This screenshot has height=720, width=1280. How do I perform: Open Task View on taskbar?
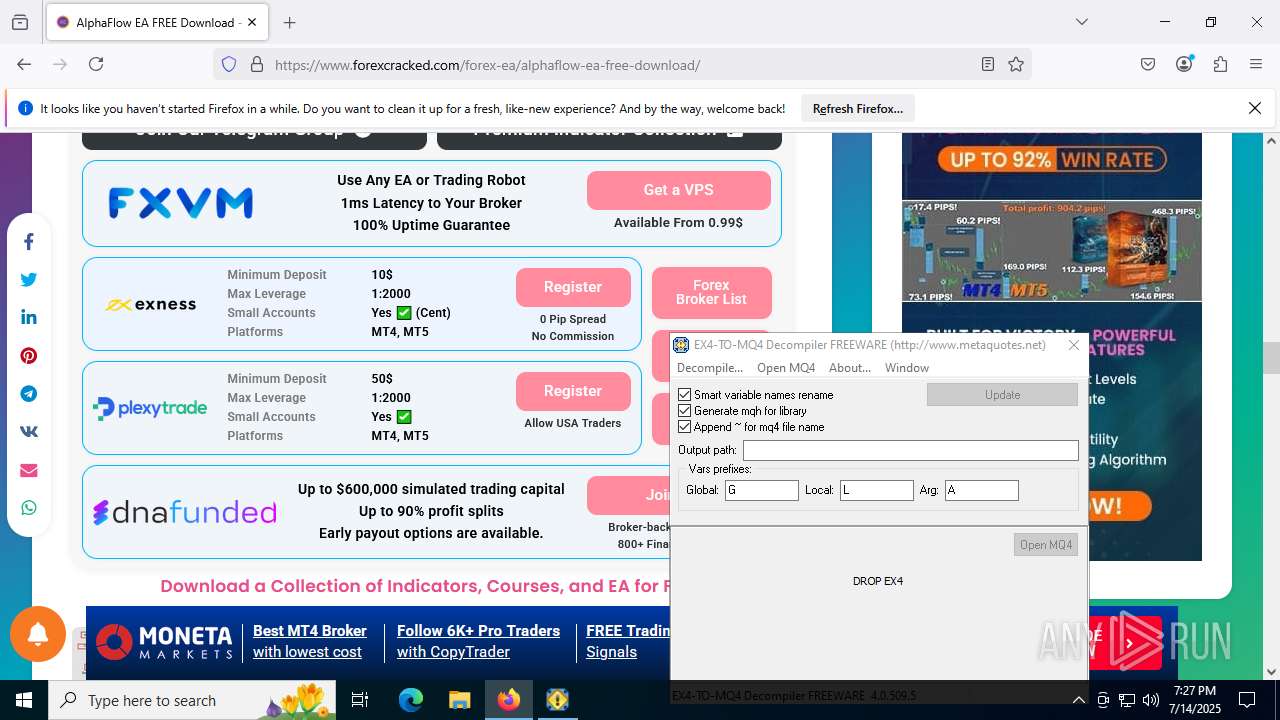point(361,700)
